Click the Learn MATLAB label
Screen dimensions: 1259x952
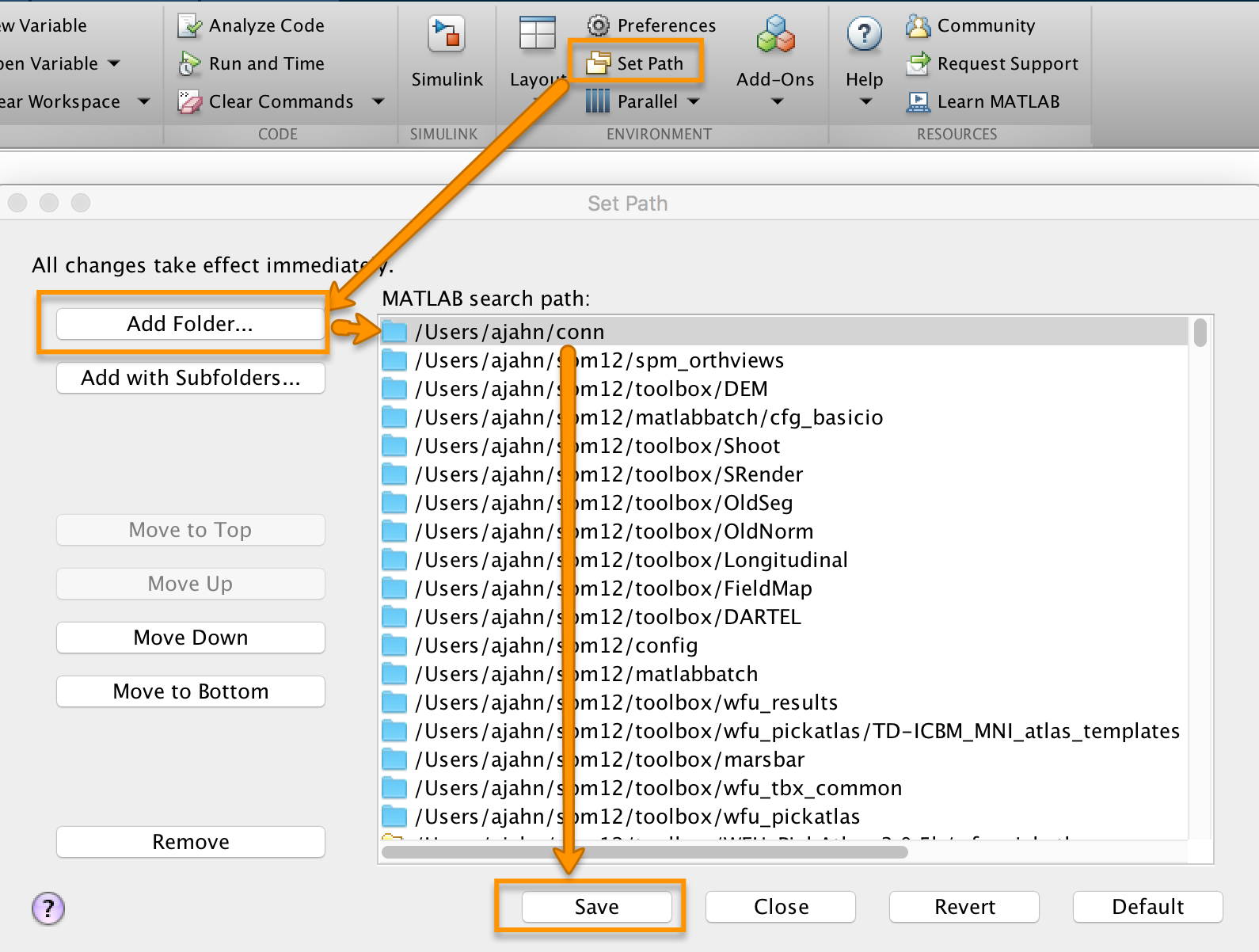point(998,101)
